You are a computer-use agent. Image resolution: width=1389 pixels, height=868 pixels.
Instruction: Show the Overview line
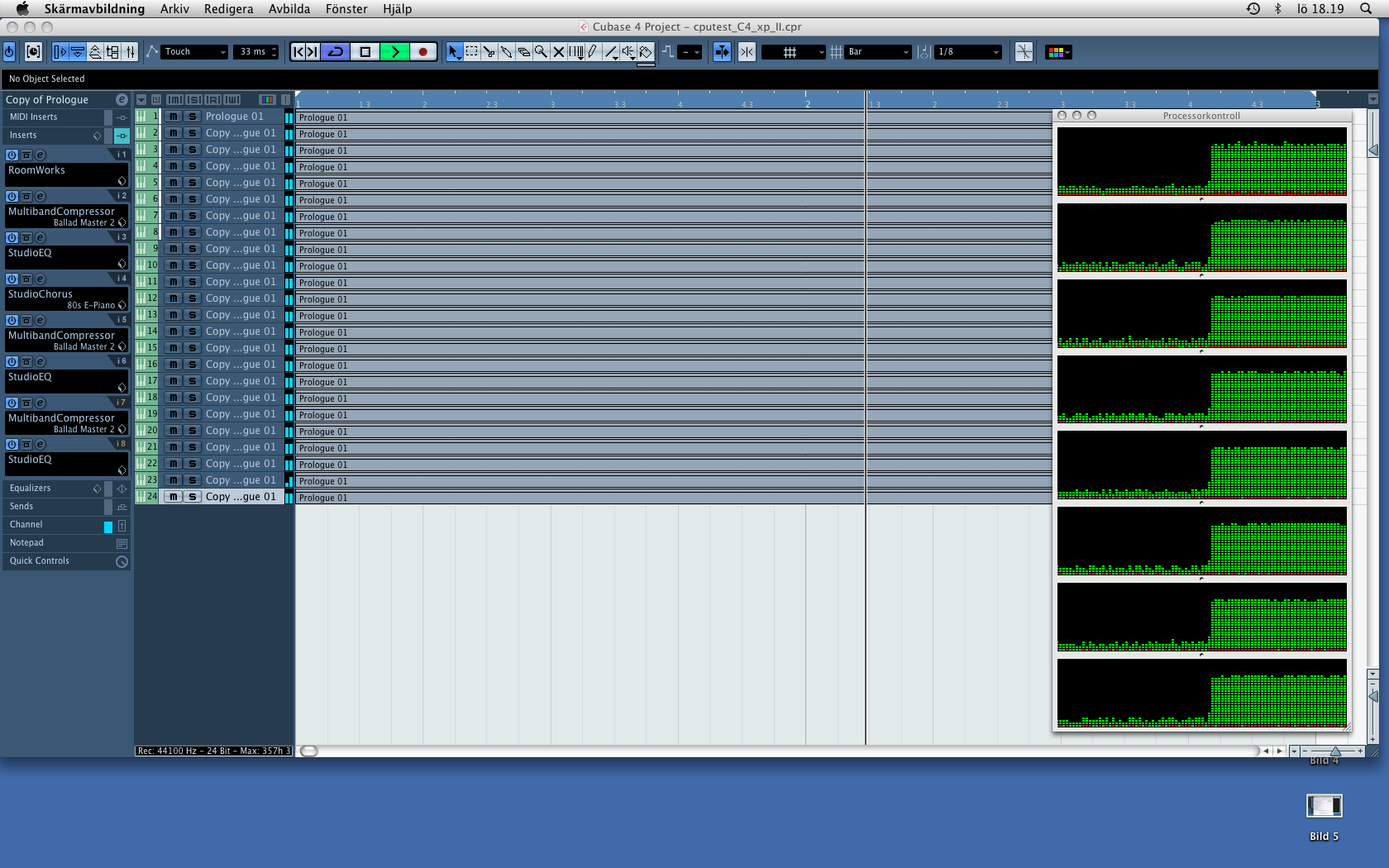(95, 52)
